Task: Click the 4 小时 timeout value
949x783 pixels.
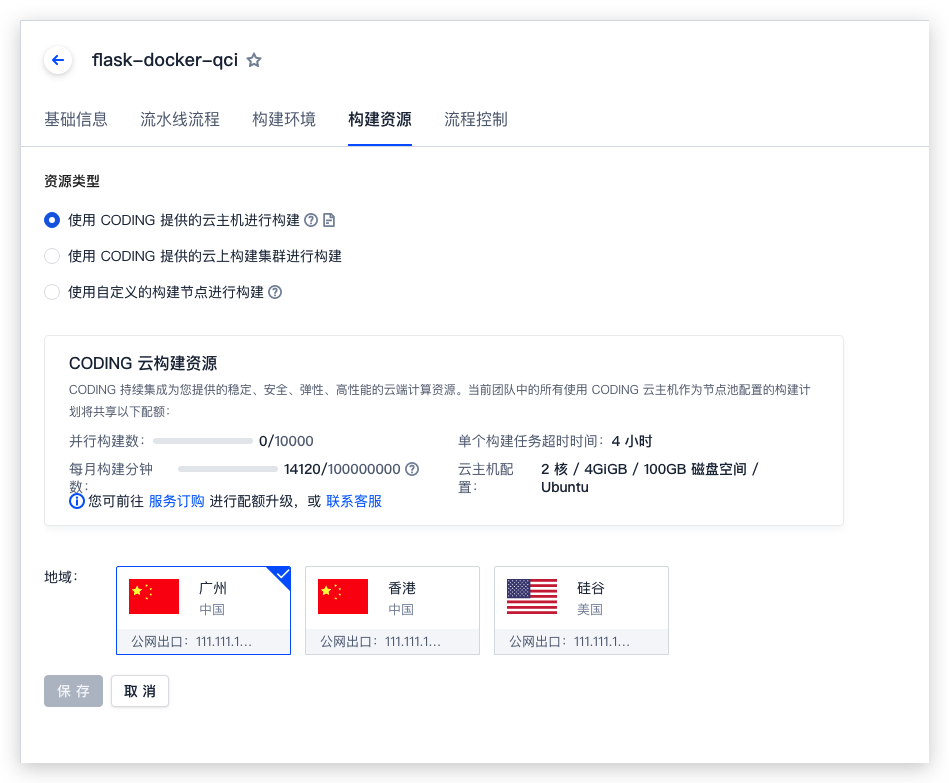Action: click(632, 441)
